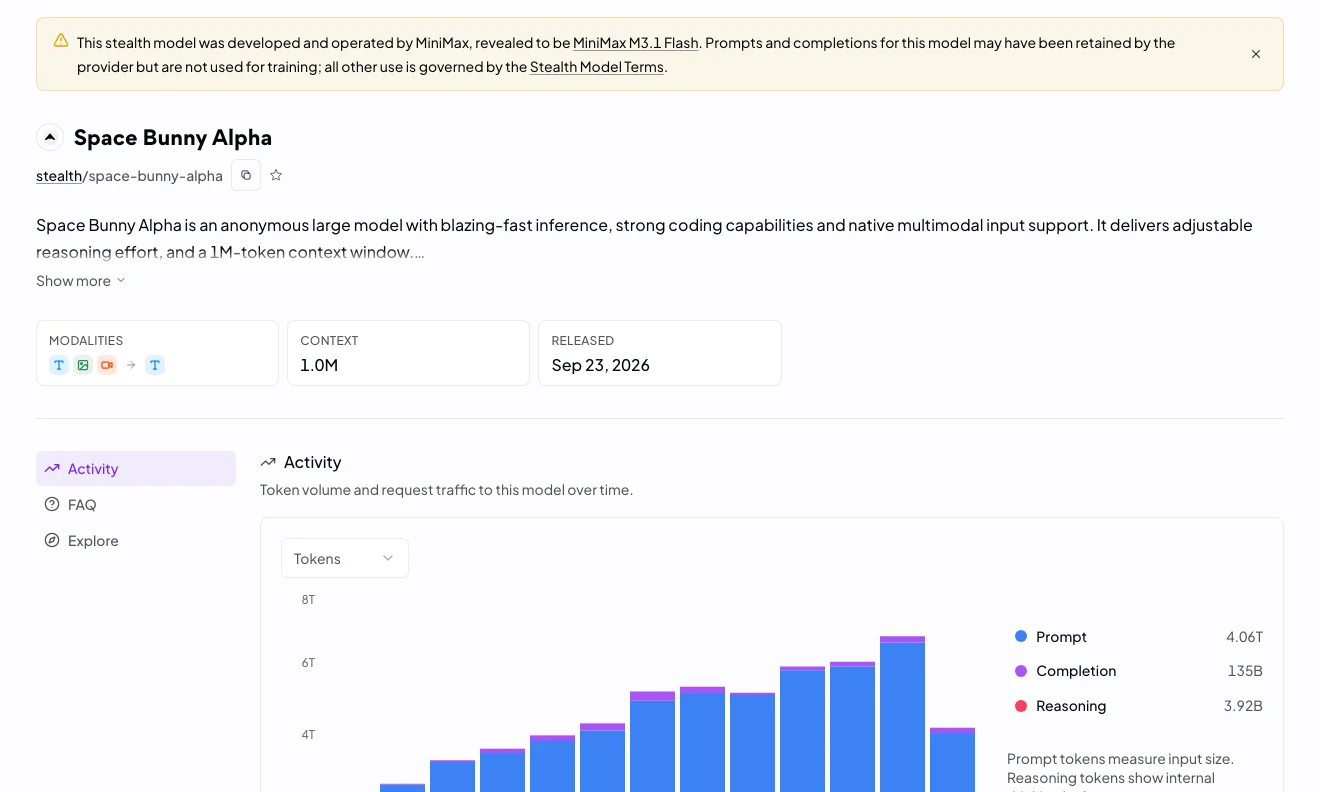This screenshot has width=1320, height=792.
Task: Click the tallest bar in the chart
Action: [902, 714]
